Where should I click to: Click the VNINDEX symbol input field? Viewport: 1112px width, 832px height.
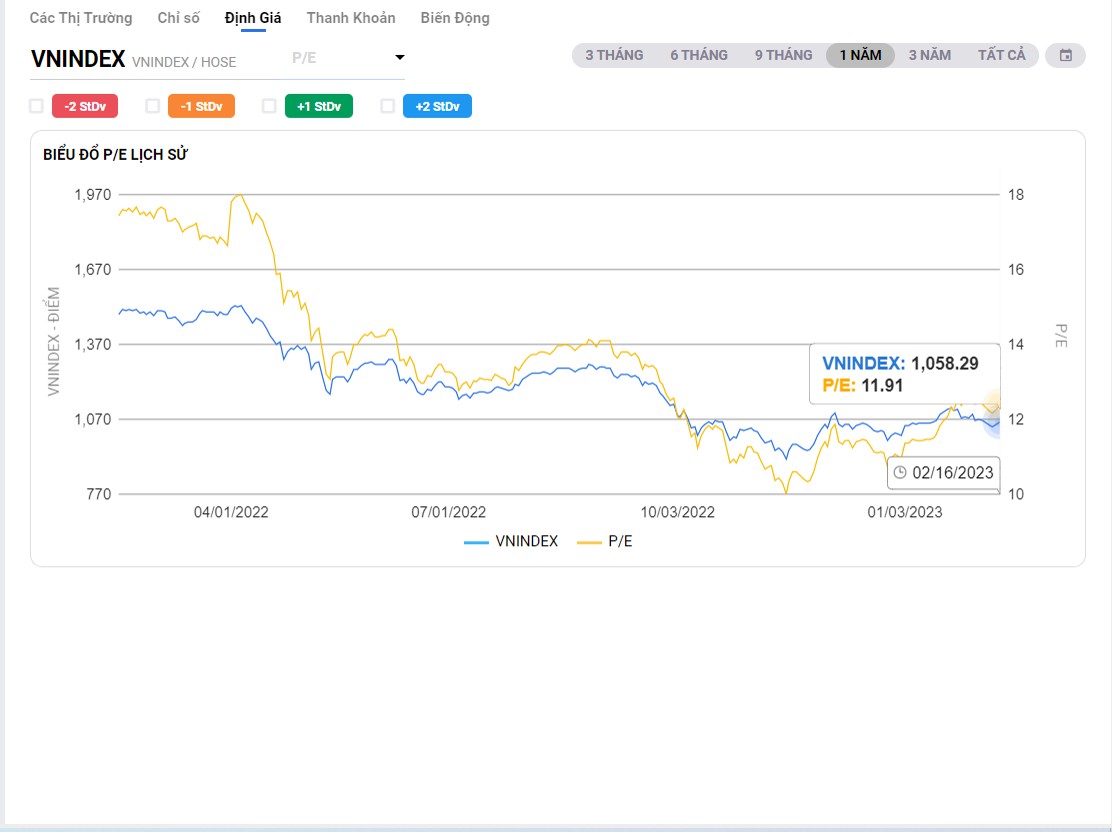(150, 60)
